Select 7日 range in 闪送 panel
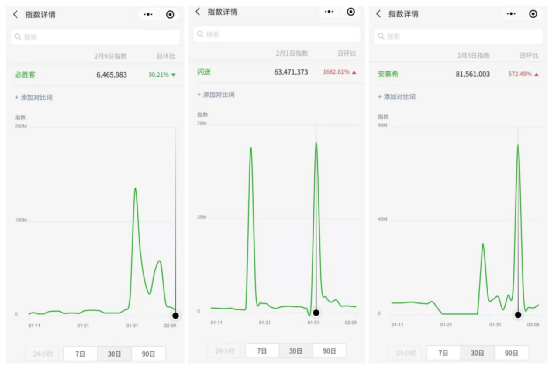 point(262,351)
